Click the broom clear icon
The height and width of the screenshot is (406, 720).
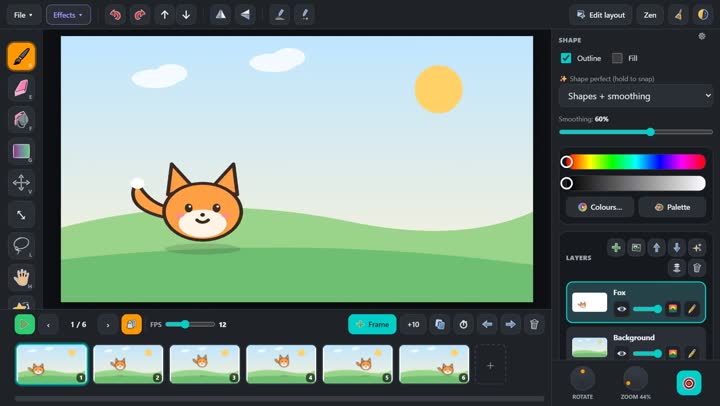click(x=679, y=15)
